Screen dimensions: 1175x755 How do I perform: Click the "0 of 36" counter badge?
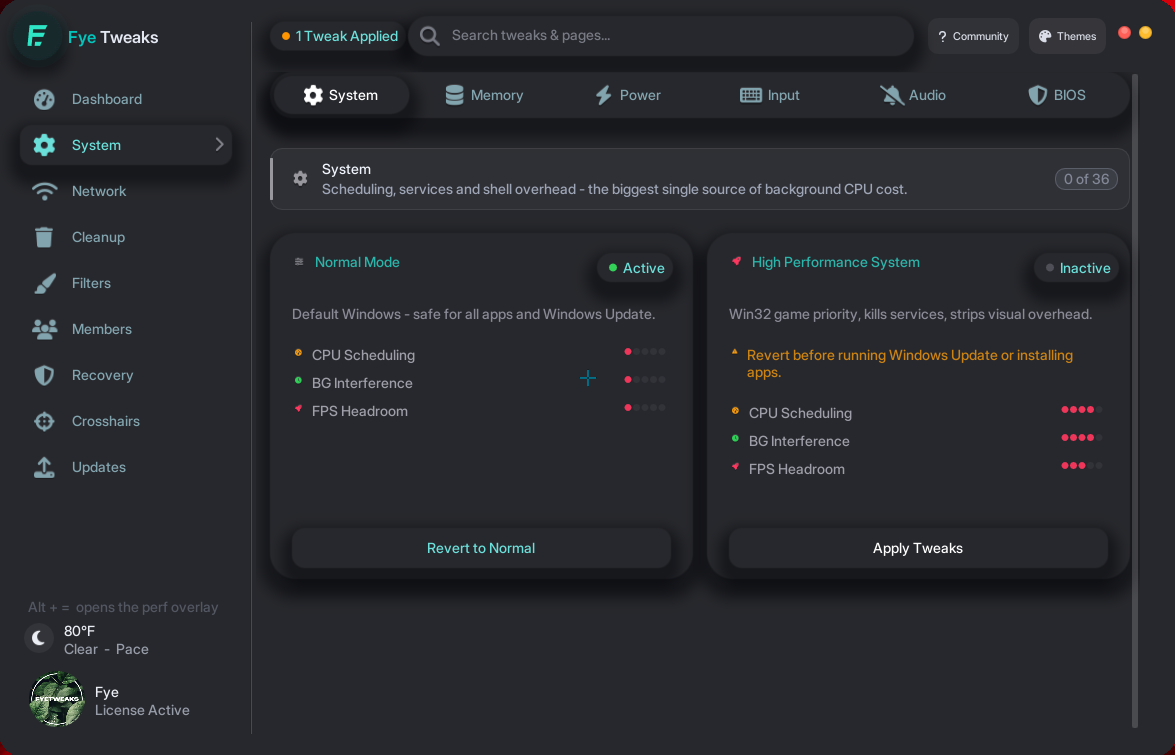tap(1086, 179)
